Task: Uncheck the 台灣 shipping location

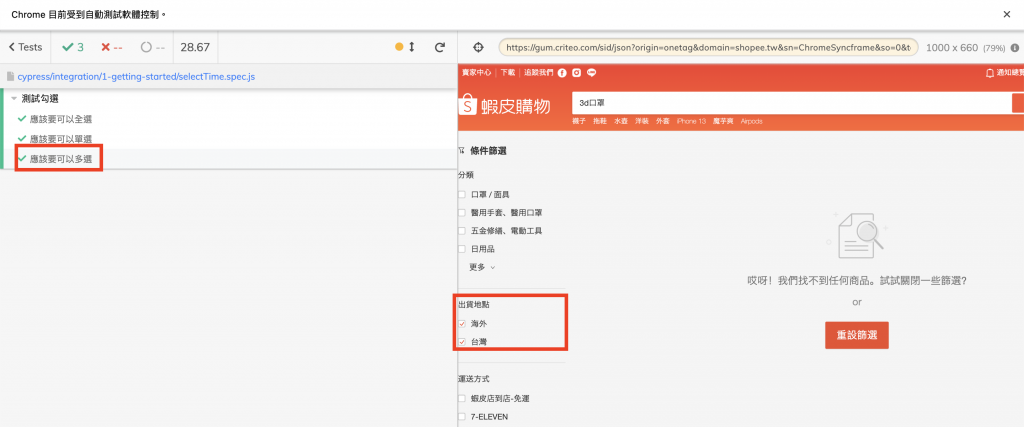Action: tap(462, 341)
